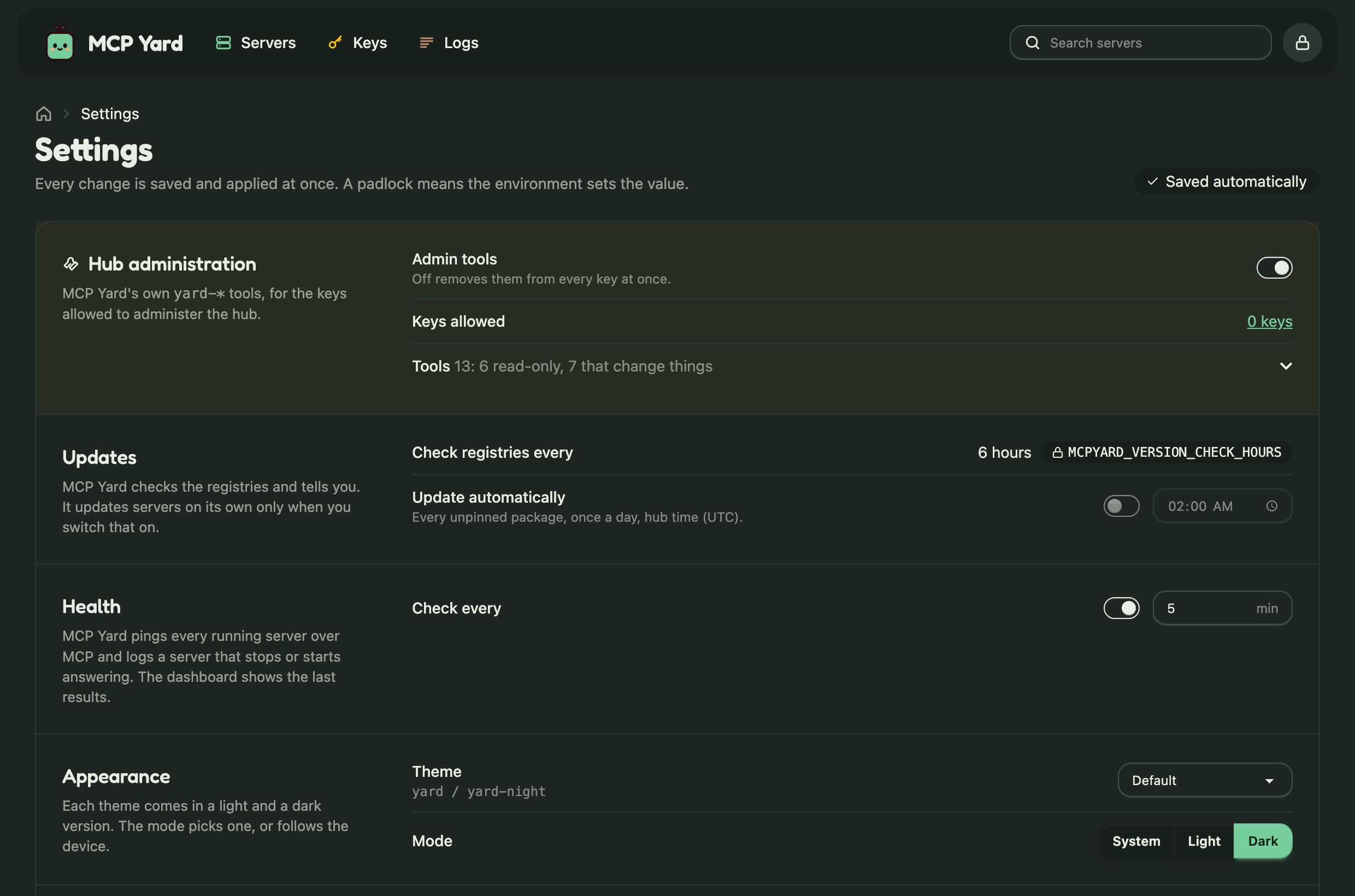Image resolution: width=1355 pixels, height=896 pixels.
Task: Click the MCP Yard brand name
Action: [135, 43]
